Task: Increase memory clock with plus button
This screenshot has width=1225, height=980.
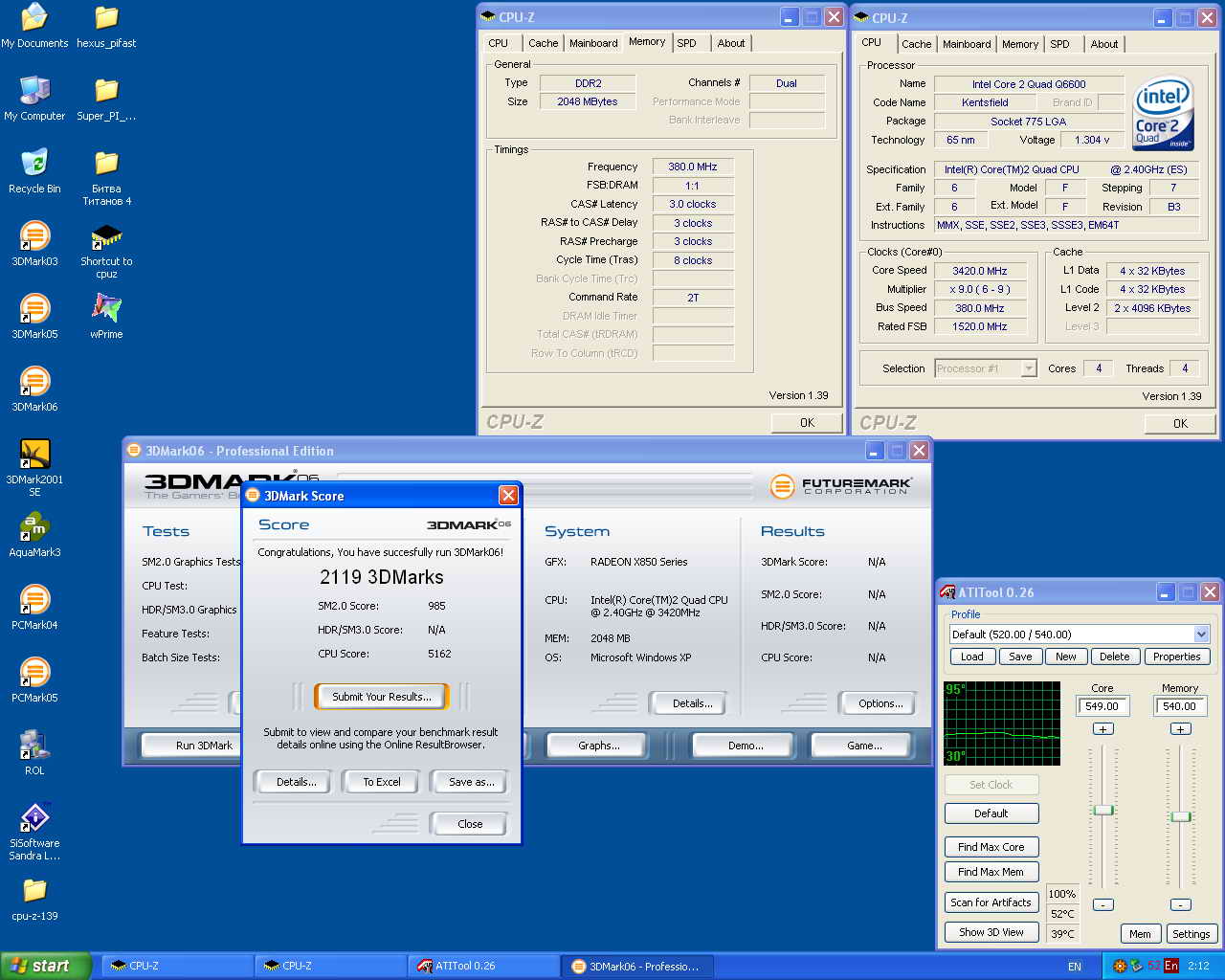Action: (x=1181, y=729)
